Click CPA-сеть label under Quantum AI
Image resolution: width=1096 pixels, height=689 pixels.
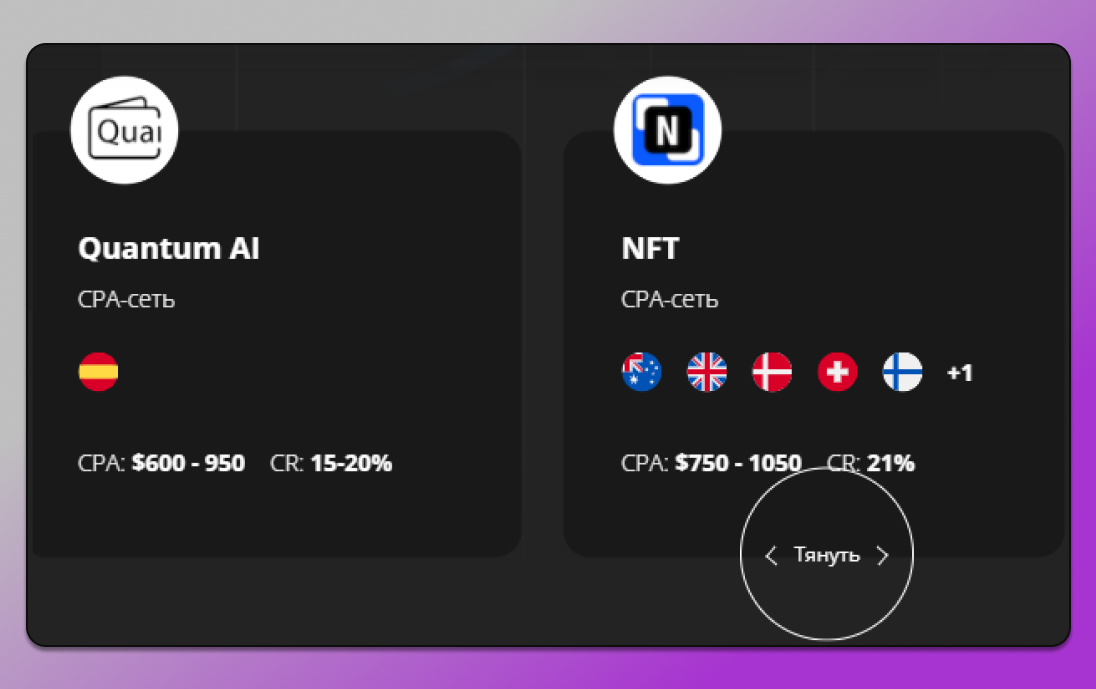tap(126, 300)
